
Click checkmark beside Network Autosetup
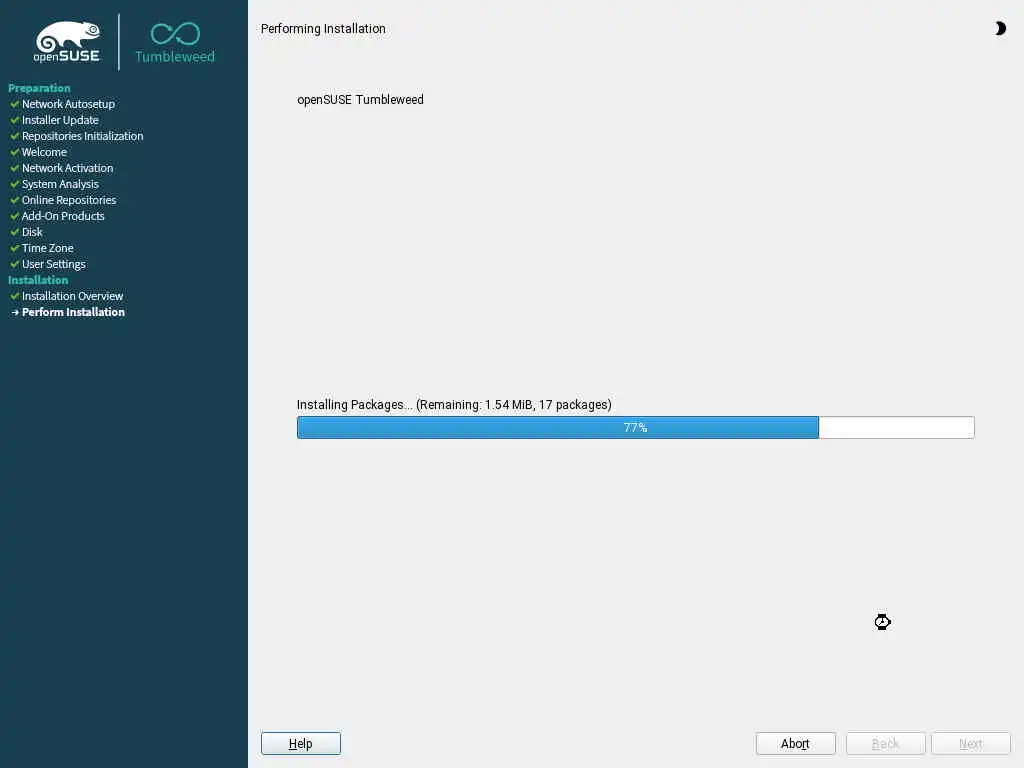pyautogui.click(x=14, y=103)
